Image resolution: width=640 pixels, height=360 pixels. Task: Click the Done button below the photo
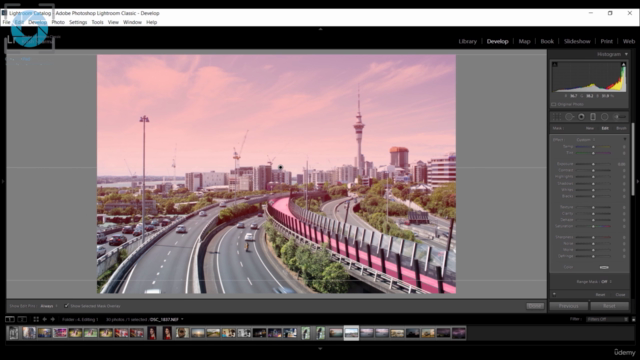tap(535, 306)
